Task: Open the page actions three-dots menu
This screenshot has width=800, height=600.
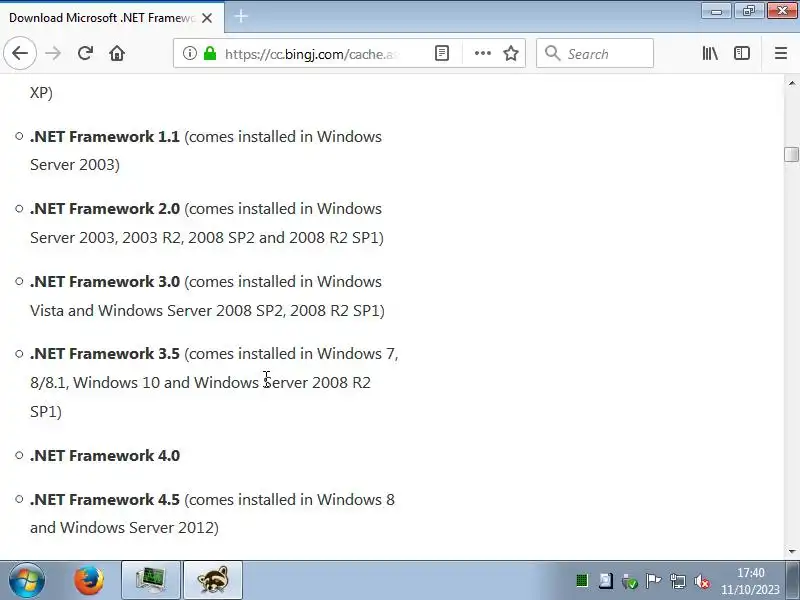Action: [483, 53]
